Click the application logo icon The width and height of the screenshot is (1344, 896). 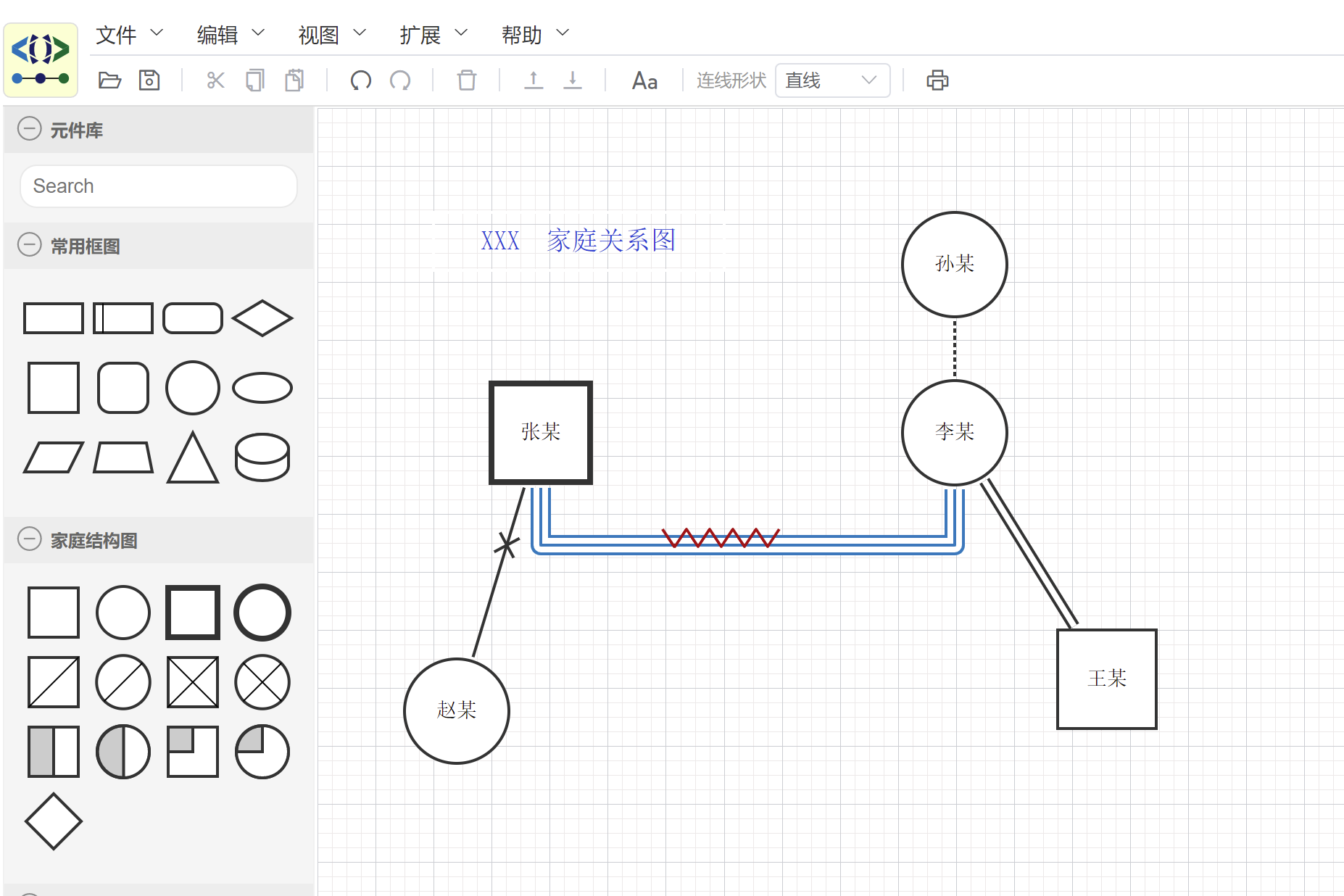pos(41,59)
